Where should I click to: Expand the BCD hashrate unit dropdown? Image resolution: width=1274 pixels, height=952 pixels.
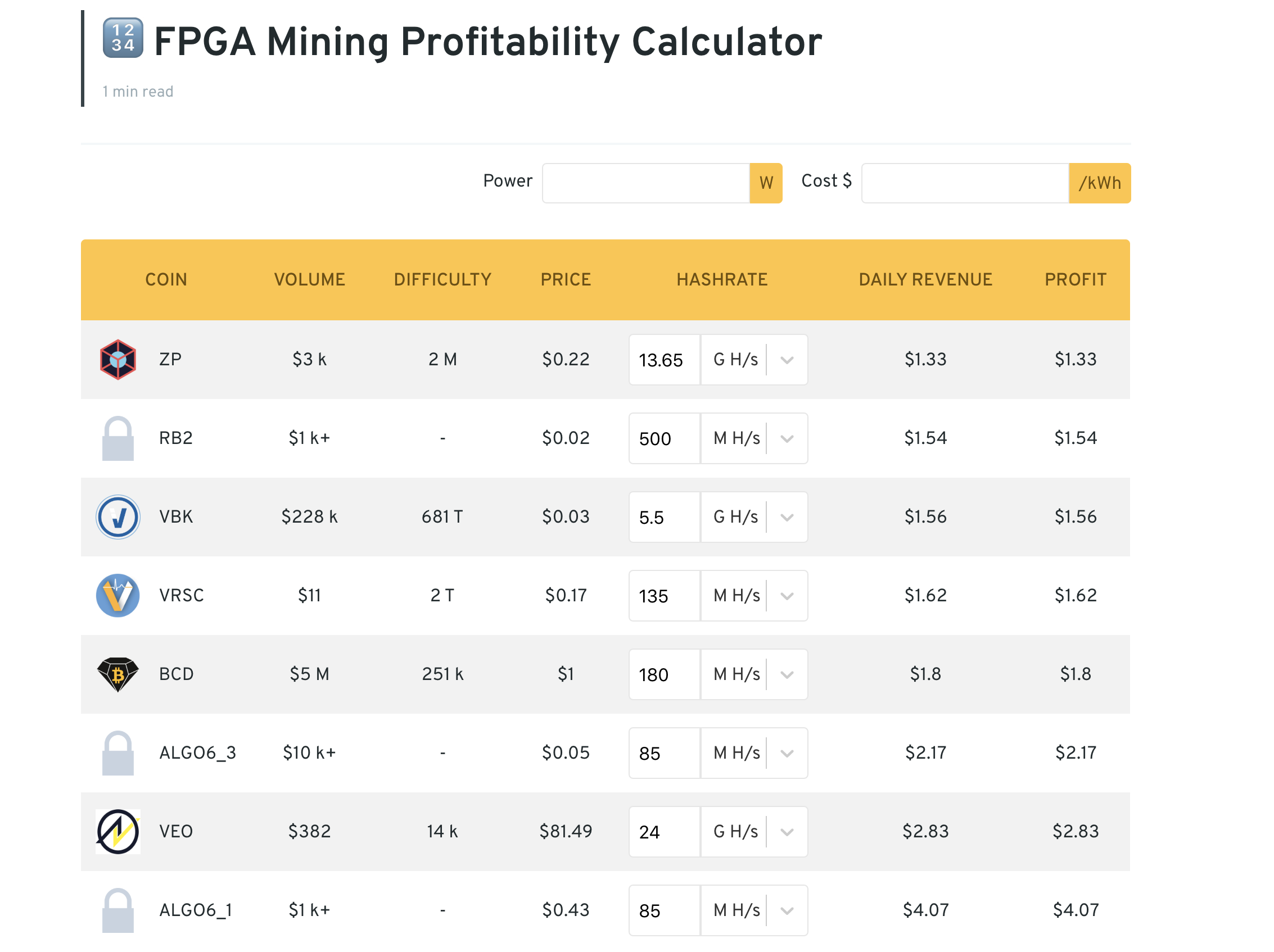pyautogui.click(x=787, y=674)
